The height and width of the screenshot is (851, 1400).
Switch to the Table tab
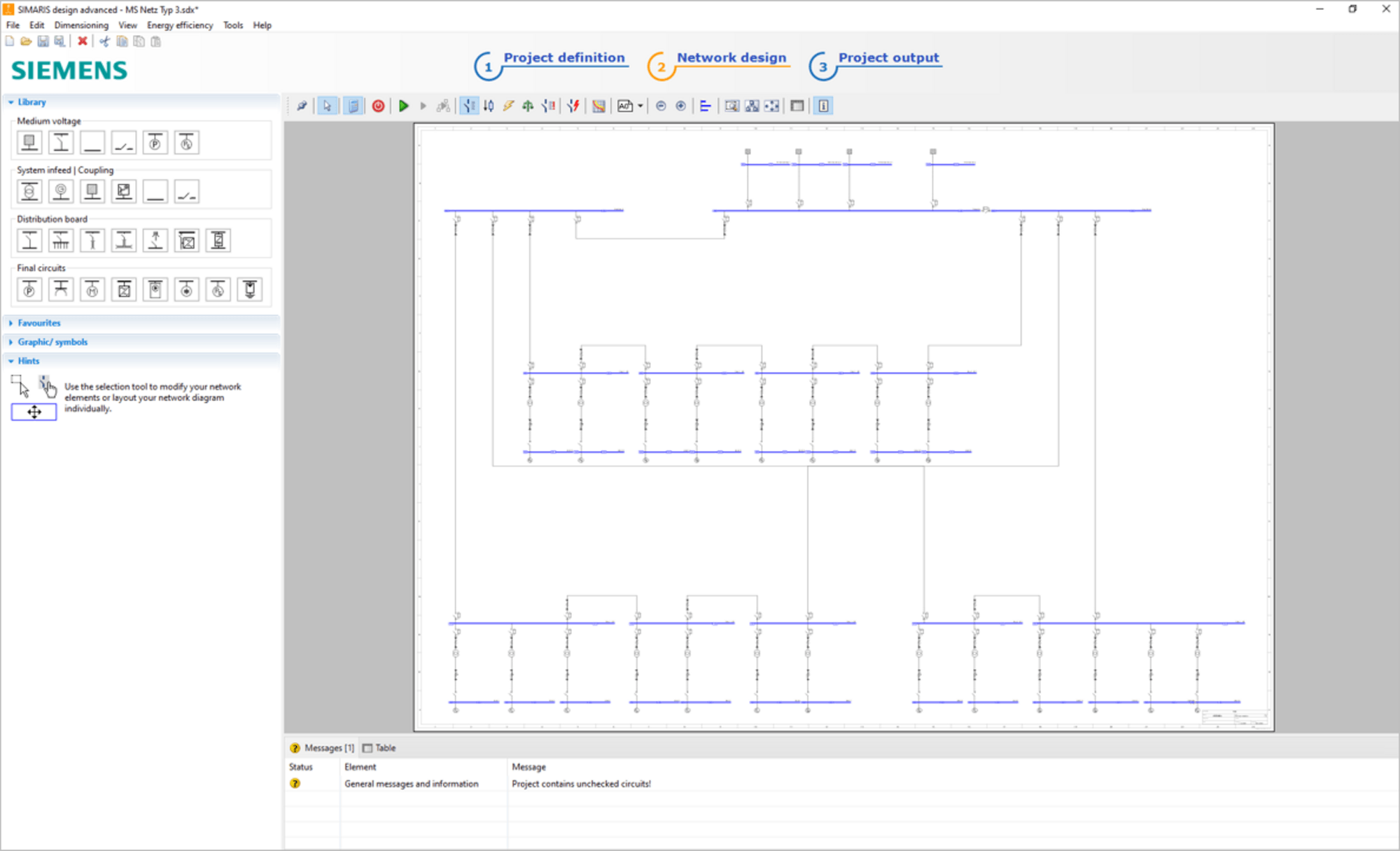[381, 747]
